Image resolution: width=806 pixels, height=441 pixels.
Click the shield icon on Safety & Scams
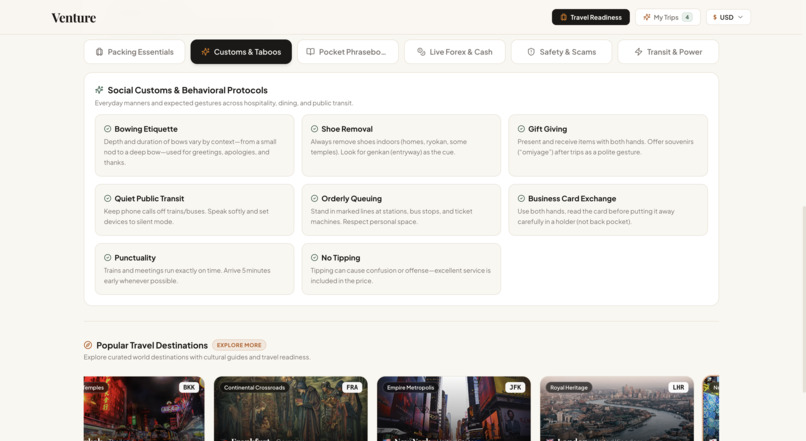531,52
